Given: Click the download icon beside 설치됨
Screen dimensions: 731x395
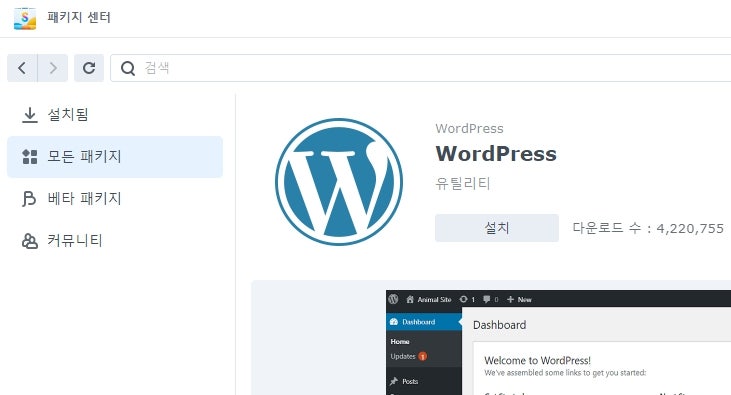Looking at the screenshot, I should [x=30, y=115].
